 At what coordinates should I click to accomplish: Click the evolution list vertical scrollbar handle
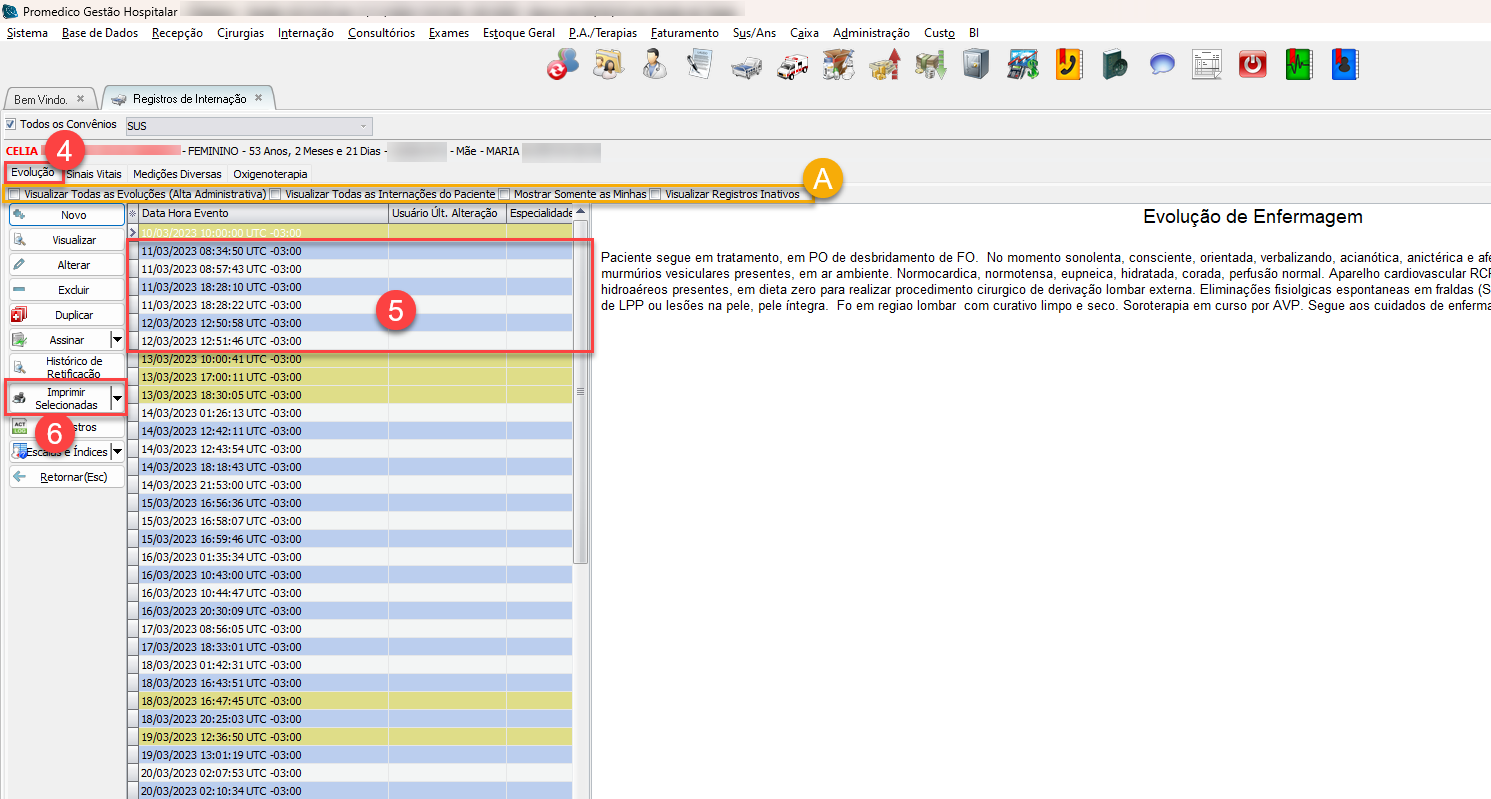click(x=580, y=390)
